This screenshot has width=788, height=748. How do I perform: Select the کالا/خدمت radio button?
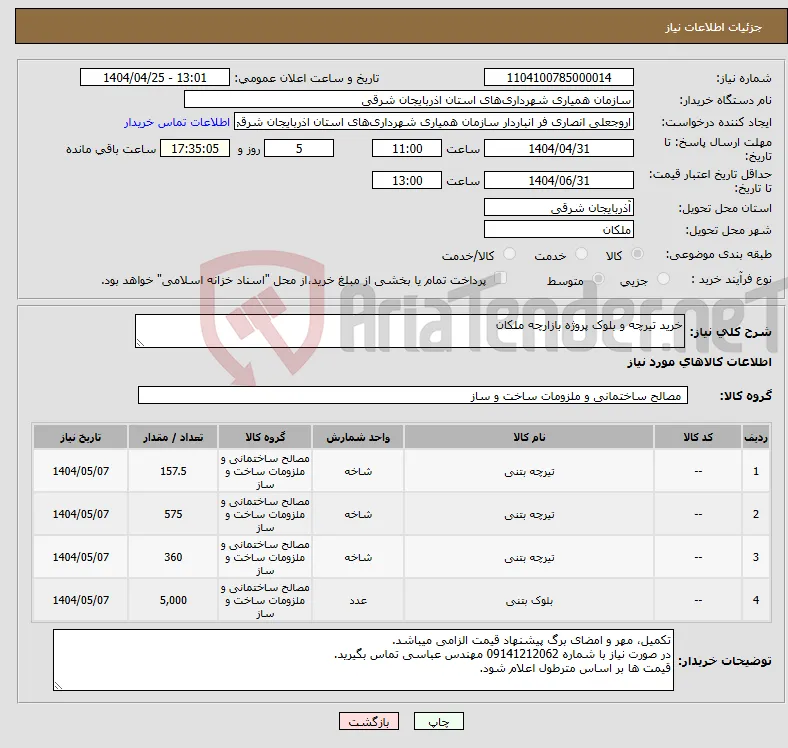[509, 254]
